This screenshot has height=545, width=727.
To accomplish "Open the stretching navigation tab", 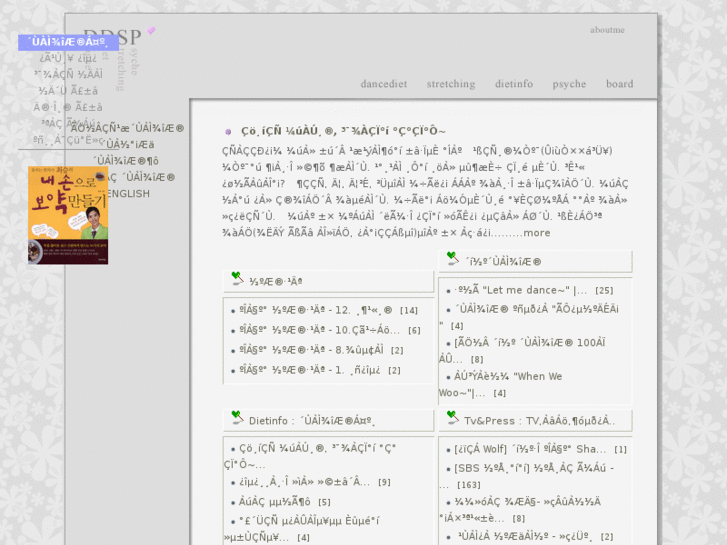I will click(451, 84).
